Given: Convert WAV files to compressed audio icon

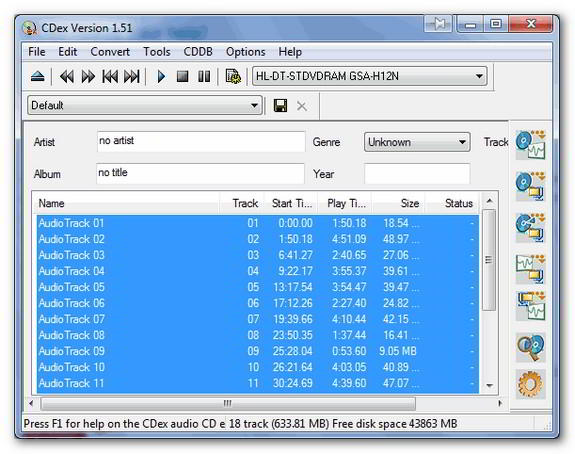Looking at the screenshot, I should click(x=530, y=269).
